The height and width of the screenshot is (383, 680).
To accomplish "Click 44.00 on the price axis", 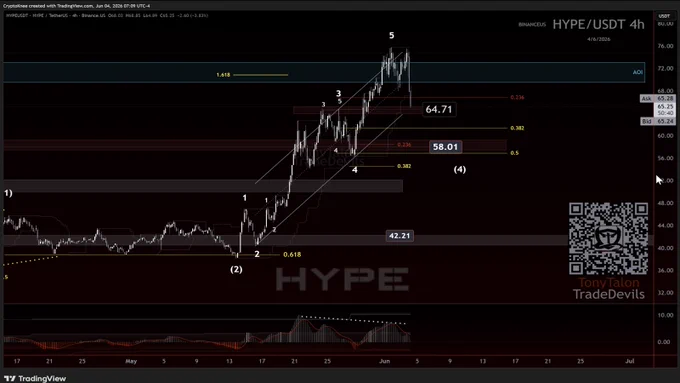I will (665, 226).
